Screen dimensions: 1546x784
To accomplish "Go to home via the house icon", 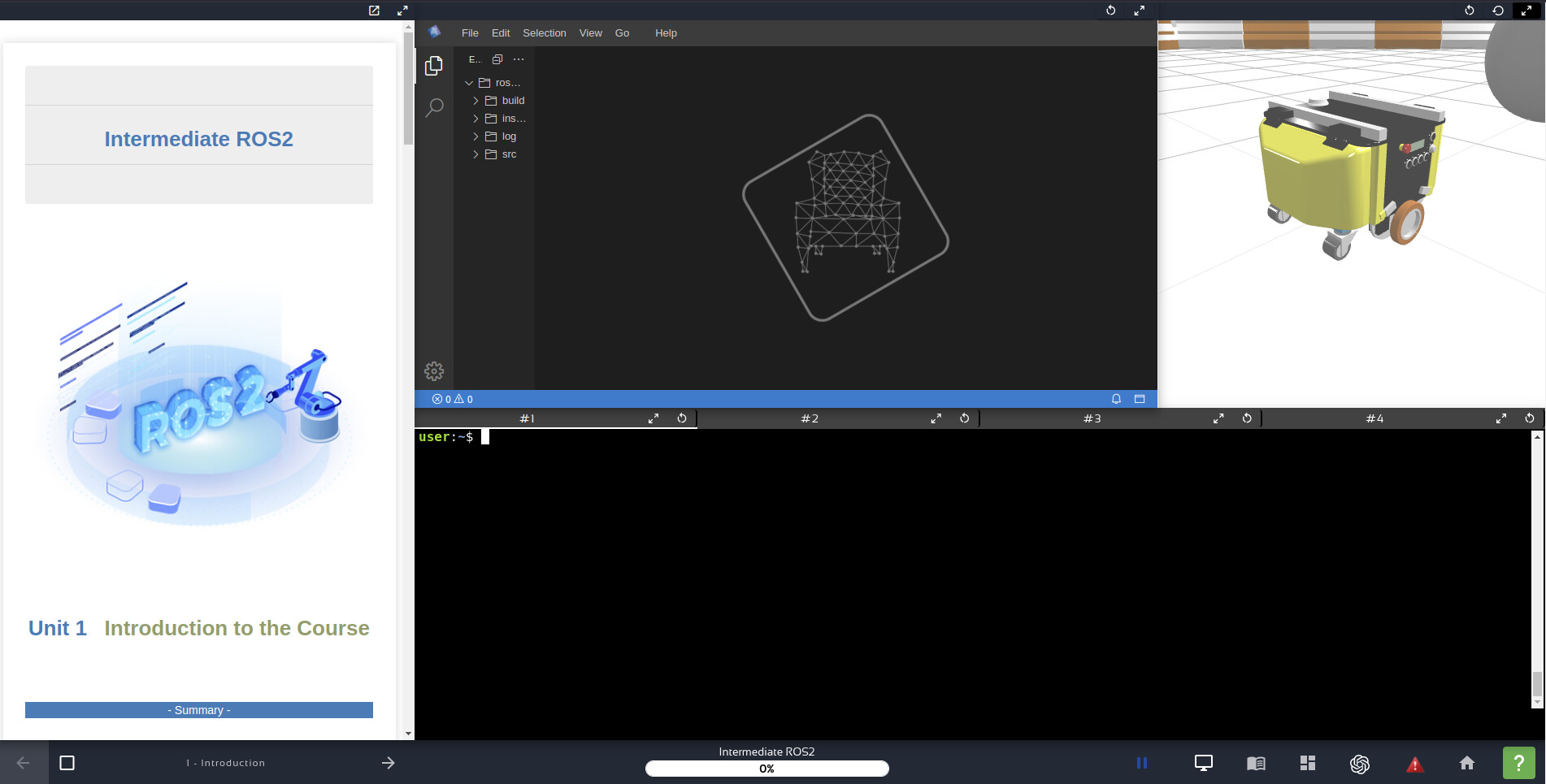I will (1467, 763).
